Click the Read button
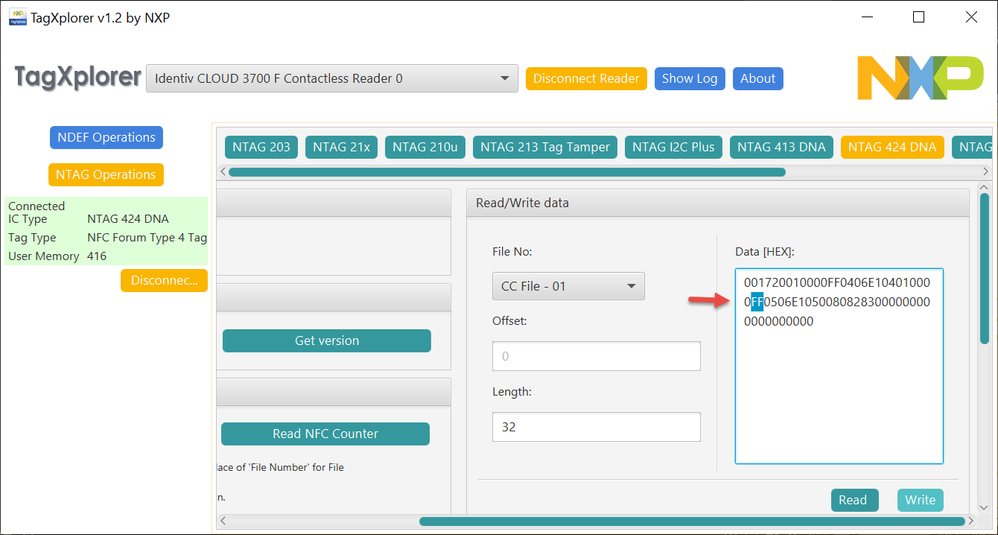The height and width of the screenshot is (535, 998). coord(853,500)
